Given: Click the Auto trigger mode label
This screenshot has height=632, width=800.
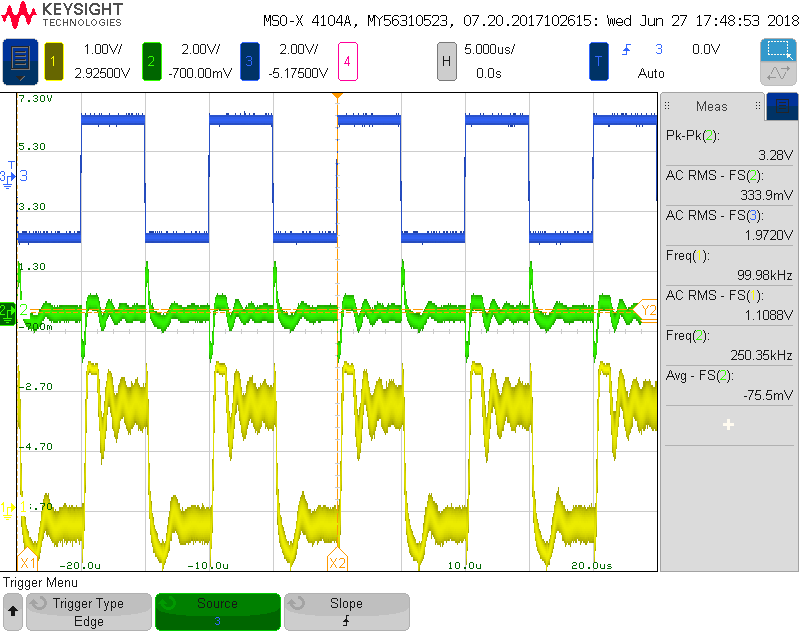Looking at the screenshot, I should 651,73.
